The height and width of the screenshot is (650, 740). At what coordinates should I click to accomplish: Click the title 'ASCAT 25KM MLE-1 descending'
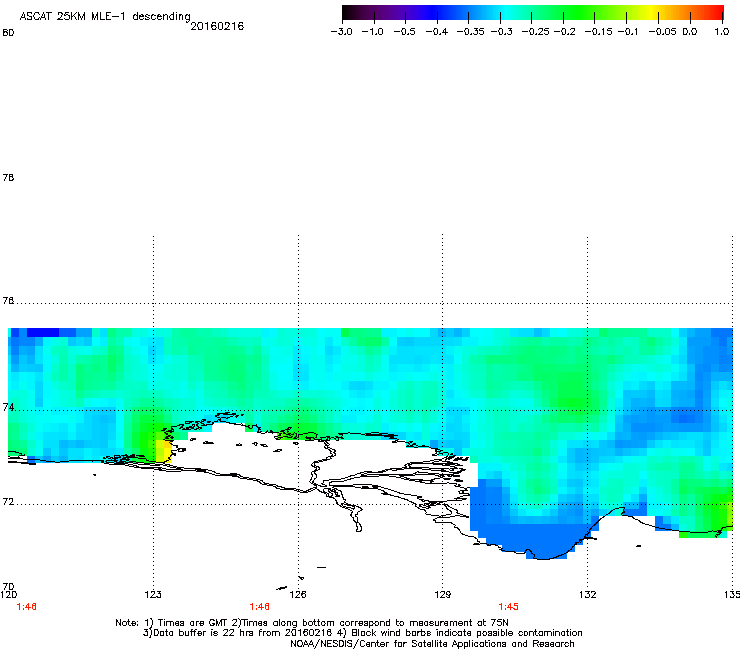[105, 17]
